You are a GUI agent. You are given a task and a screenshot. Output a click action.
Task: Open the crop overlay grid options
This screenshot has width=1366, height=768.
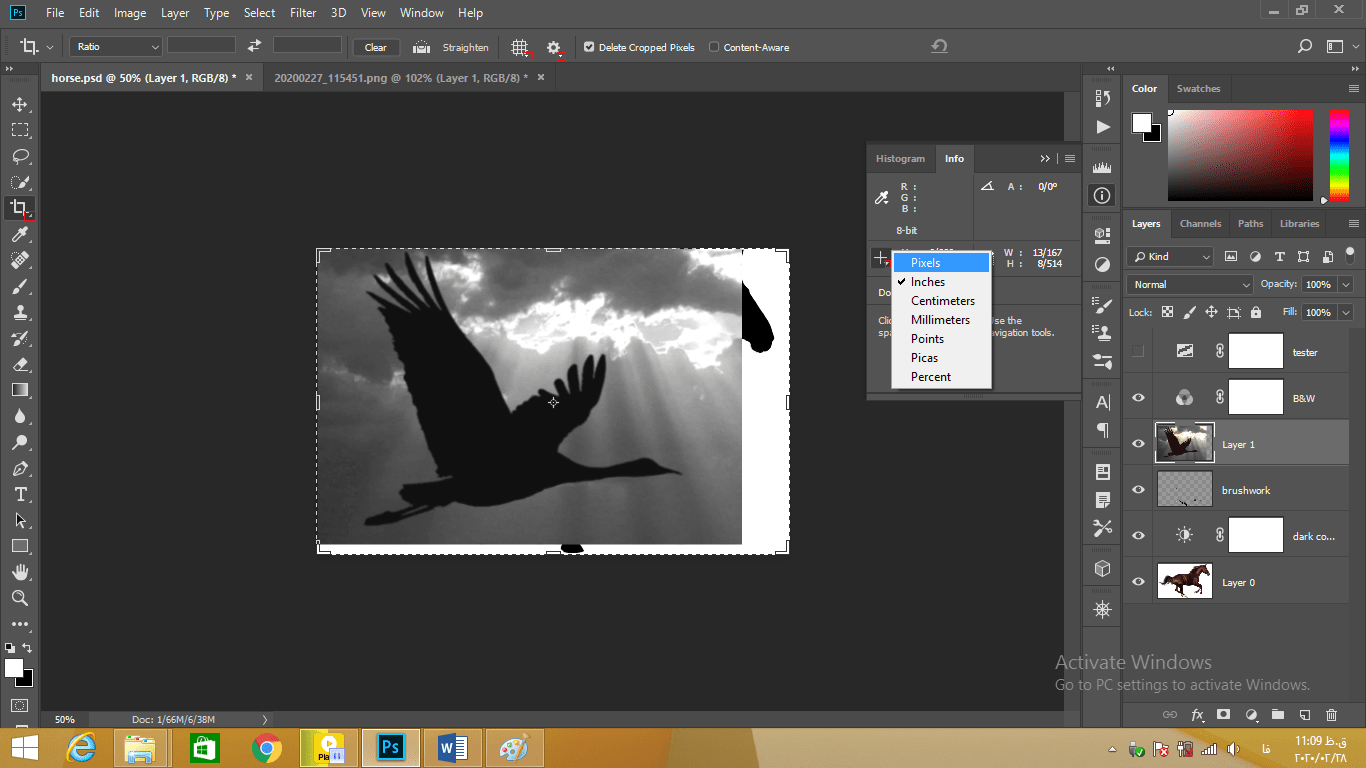(520, 47)
